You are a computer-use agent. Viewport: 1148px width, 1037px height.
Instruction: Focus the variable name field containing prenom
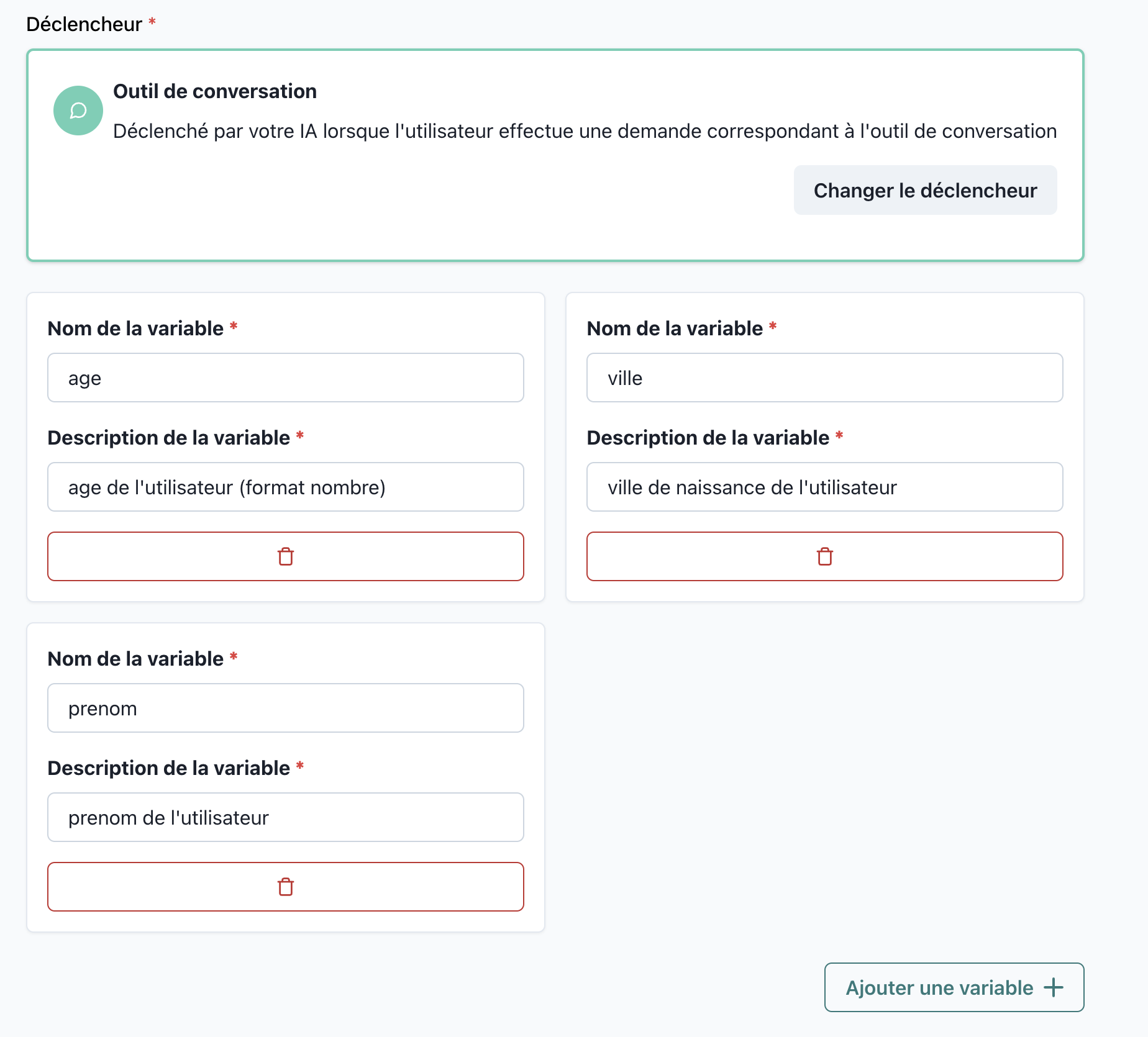286,708
